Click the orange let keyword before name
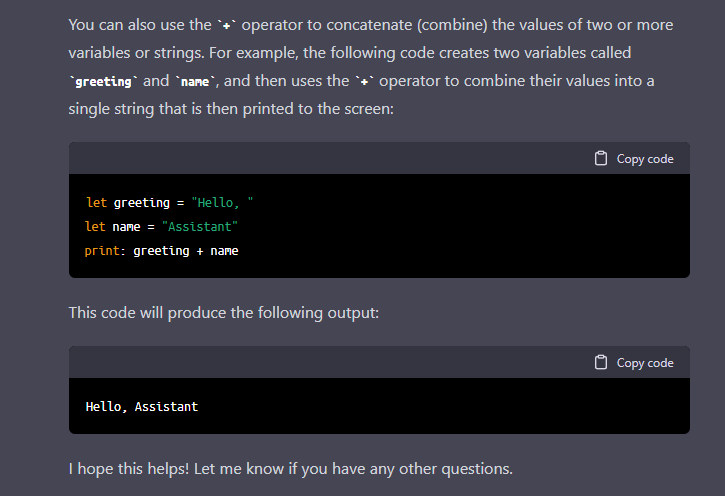Image resolution: width=725 pixels, height=496 pixels. click(95, 227)
